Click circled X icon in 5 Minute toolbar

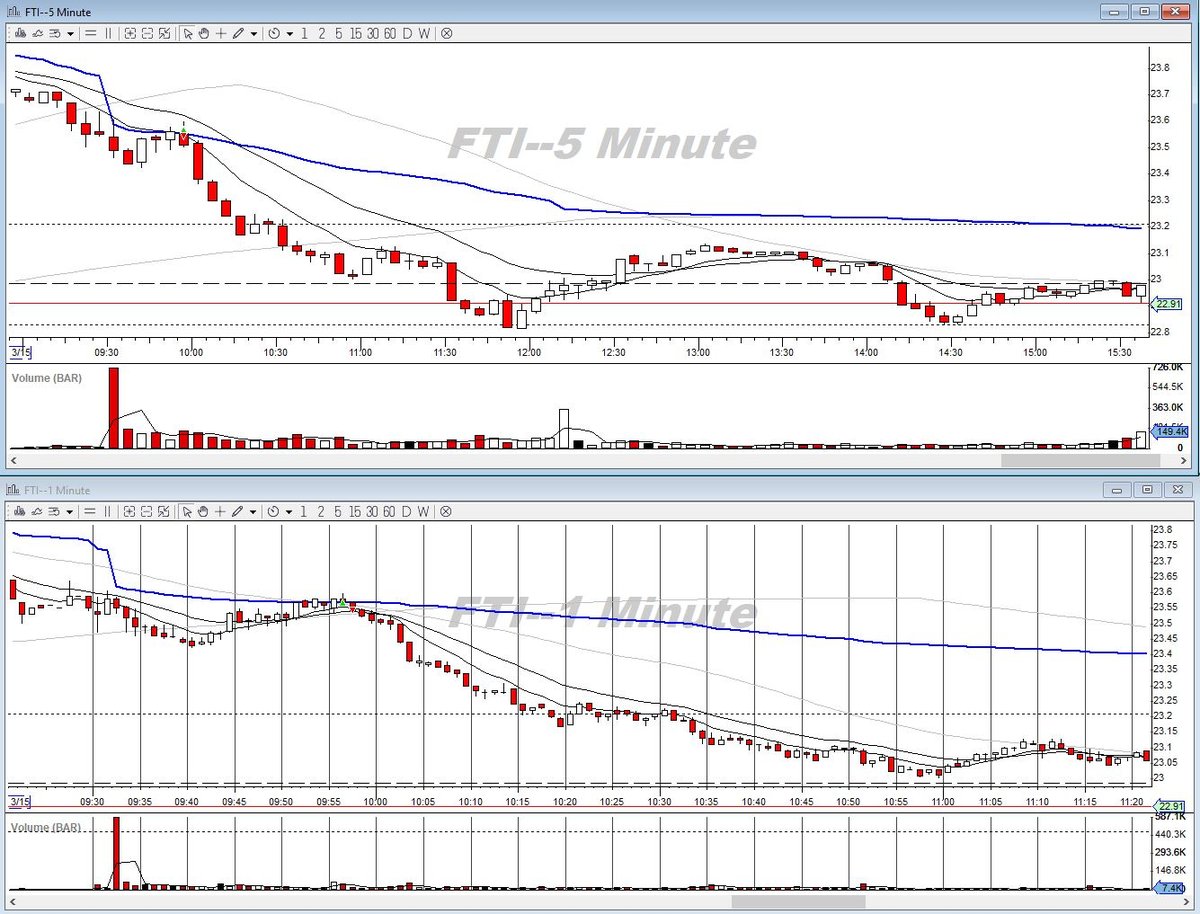(446, 33)
